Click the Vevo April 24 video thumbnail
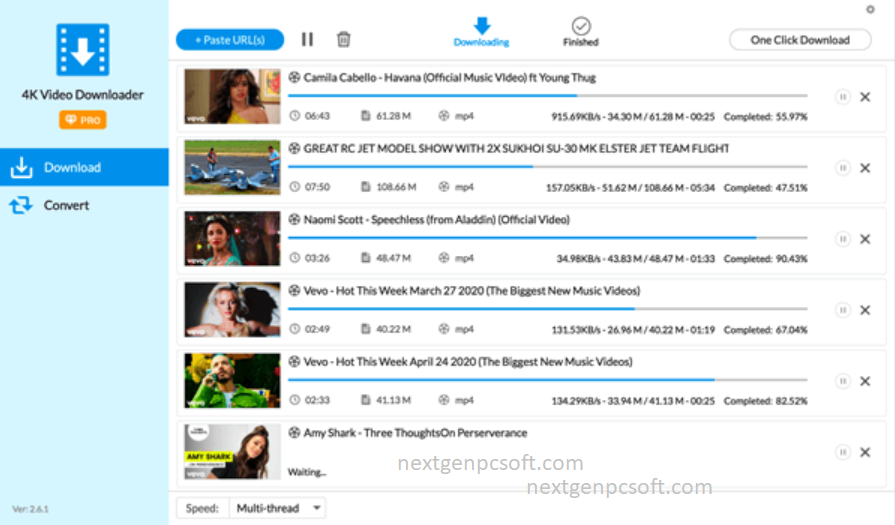This screenshot has width=895, height=525. [232, 381]
